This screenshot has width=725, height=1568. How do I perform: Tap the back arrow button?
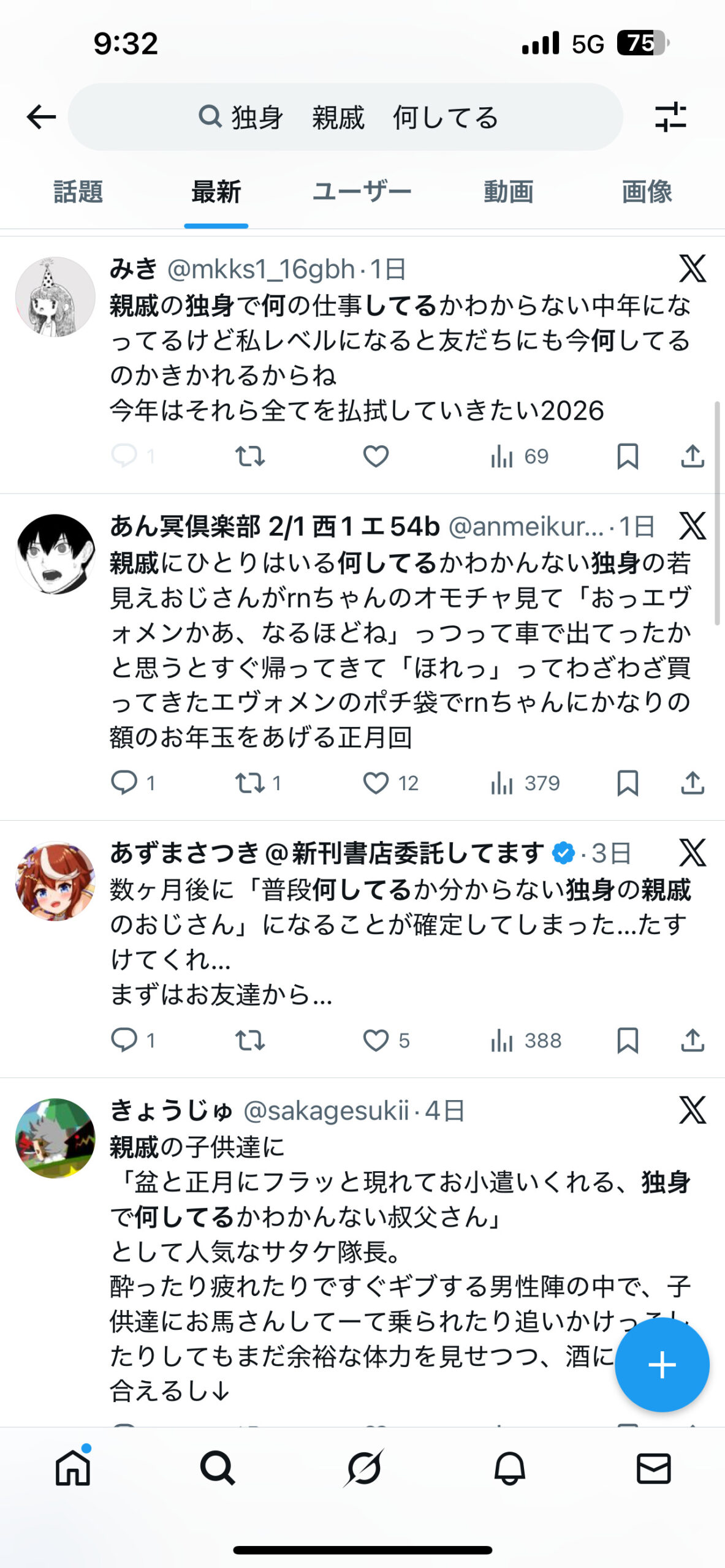[41, 117]
